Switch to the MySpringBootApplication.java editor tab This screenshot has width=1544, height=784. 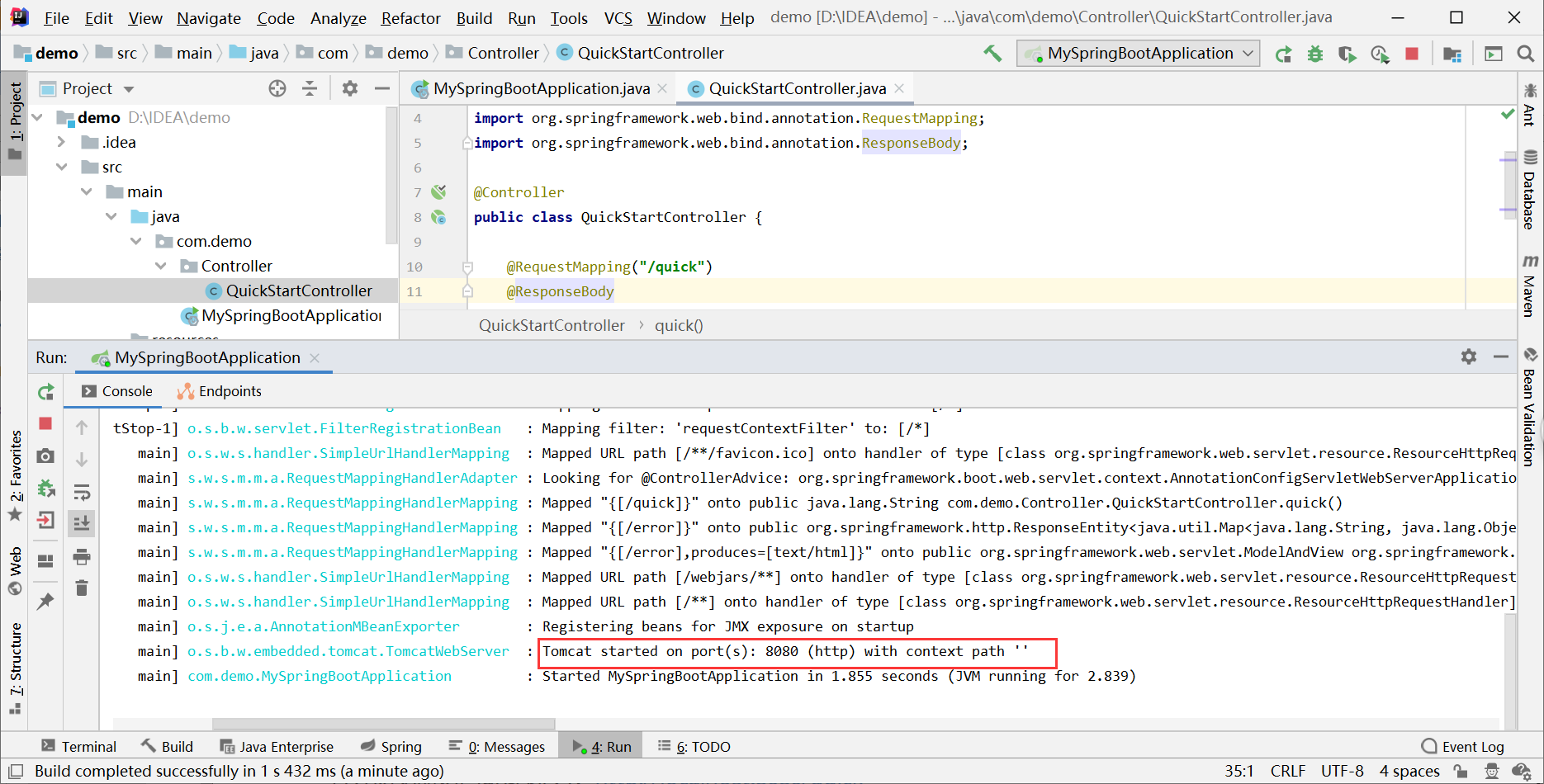click(541, 88)
